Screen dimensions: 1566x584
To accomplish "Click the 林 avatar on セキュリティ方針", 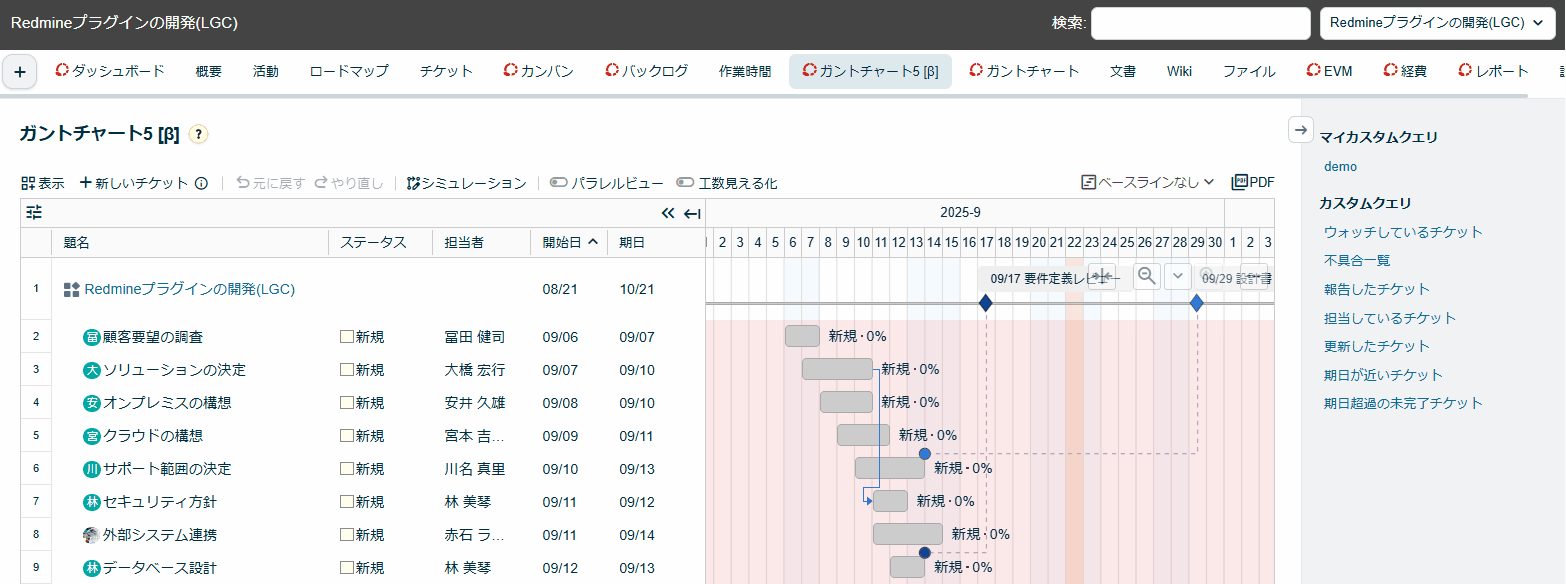I will click(92, 502).
